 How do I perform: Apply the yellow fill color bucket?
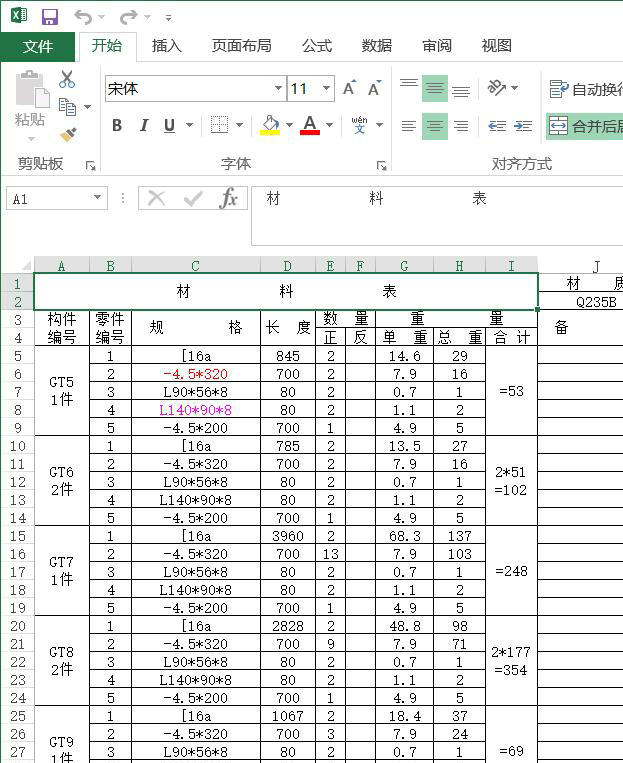(x=270, y=125)
